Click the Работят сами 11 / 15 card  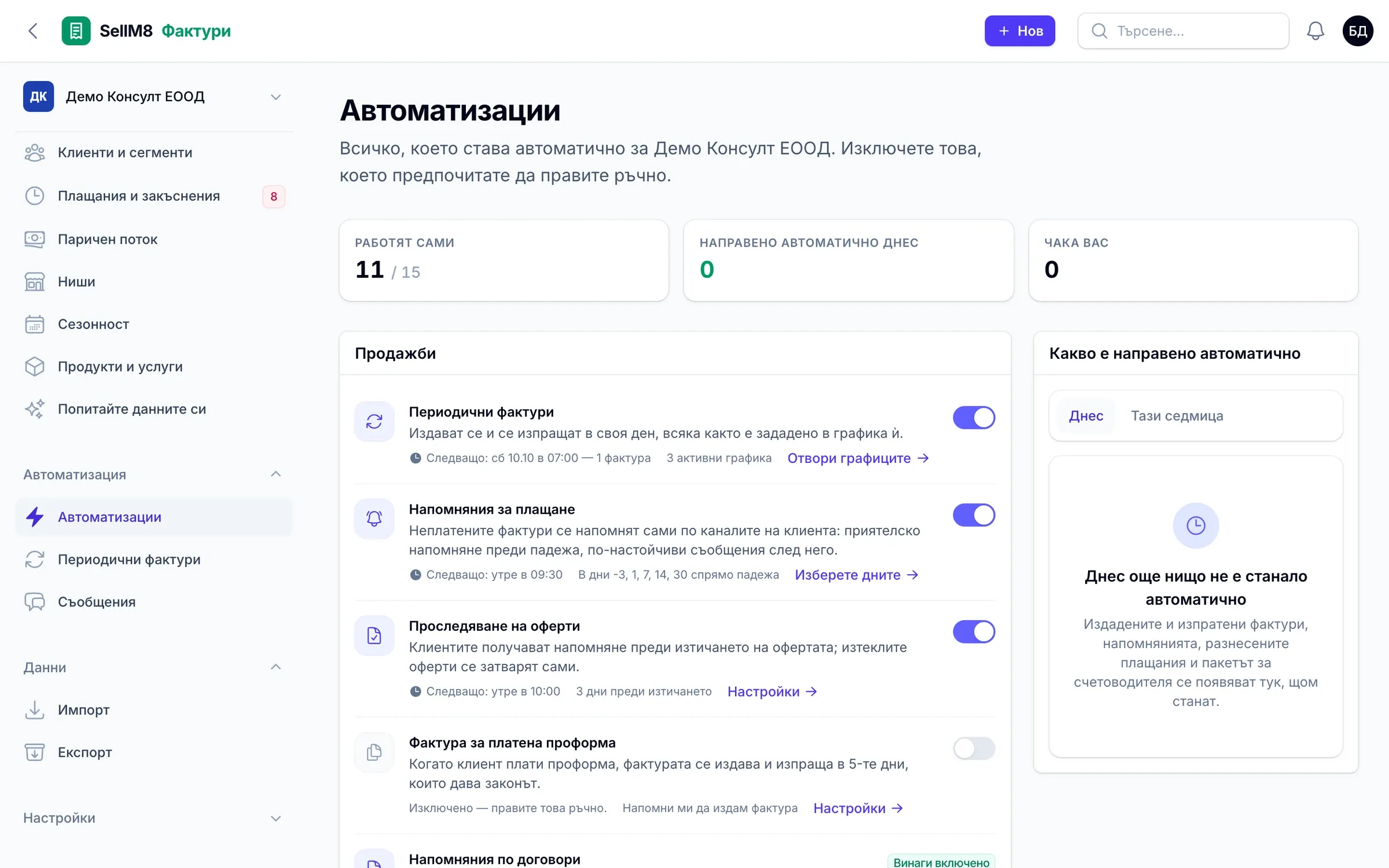coord(504,260)
